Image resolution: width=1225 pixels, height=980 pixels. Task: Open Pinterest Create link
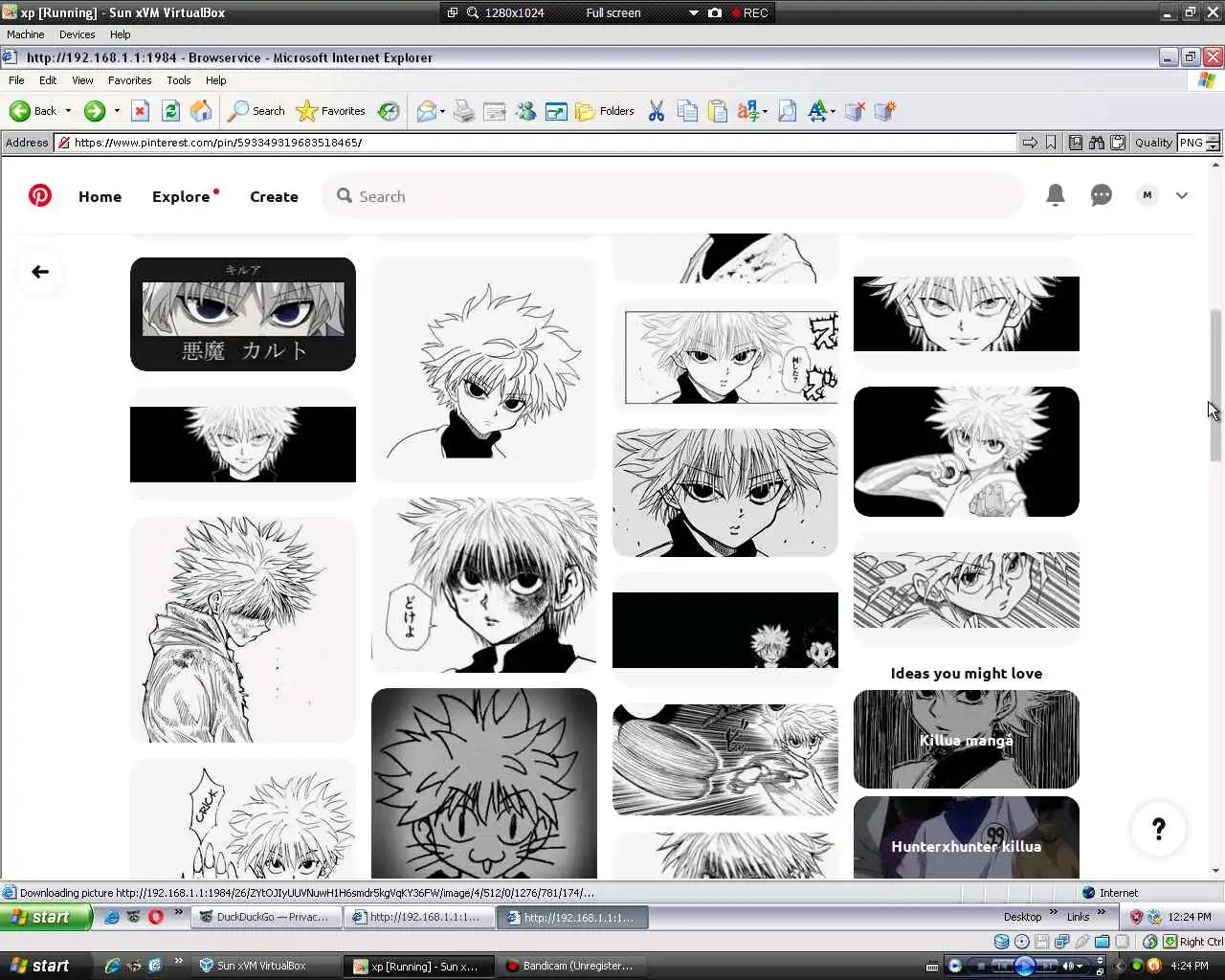tap(274, 196)
